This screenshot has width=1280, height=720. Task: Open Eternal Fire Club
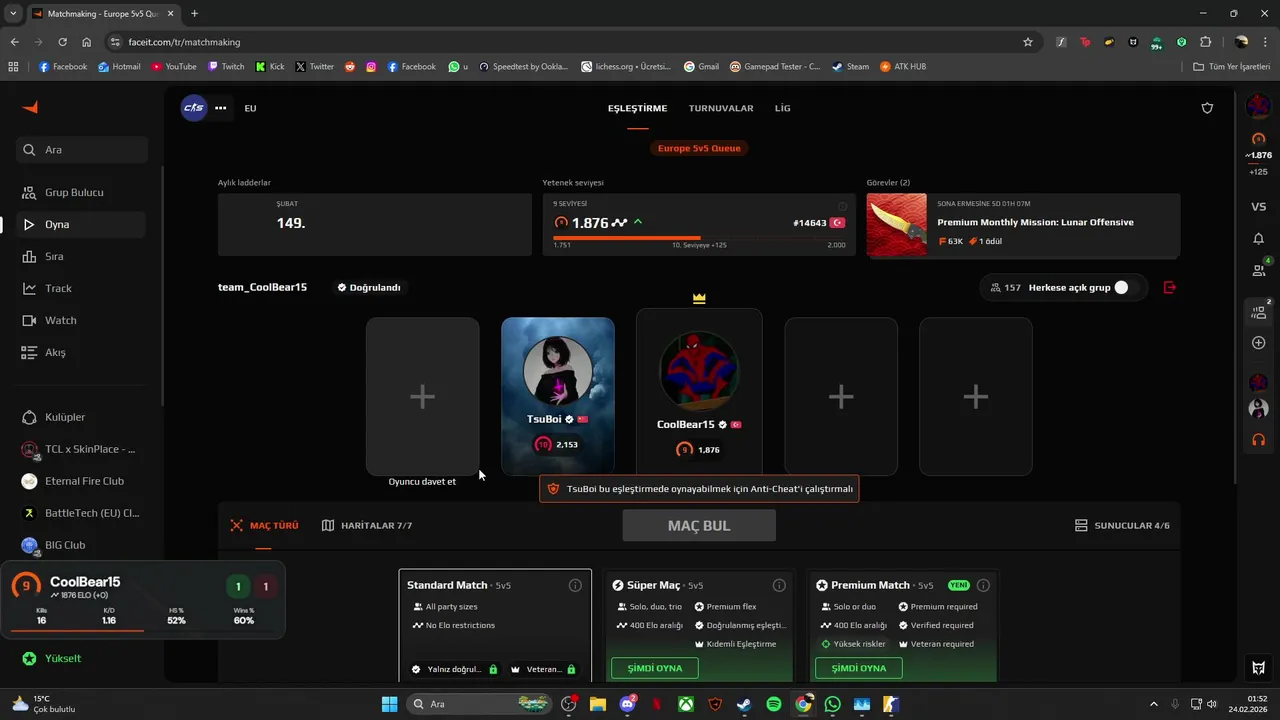coord(82,481)
